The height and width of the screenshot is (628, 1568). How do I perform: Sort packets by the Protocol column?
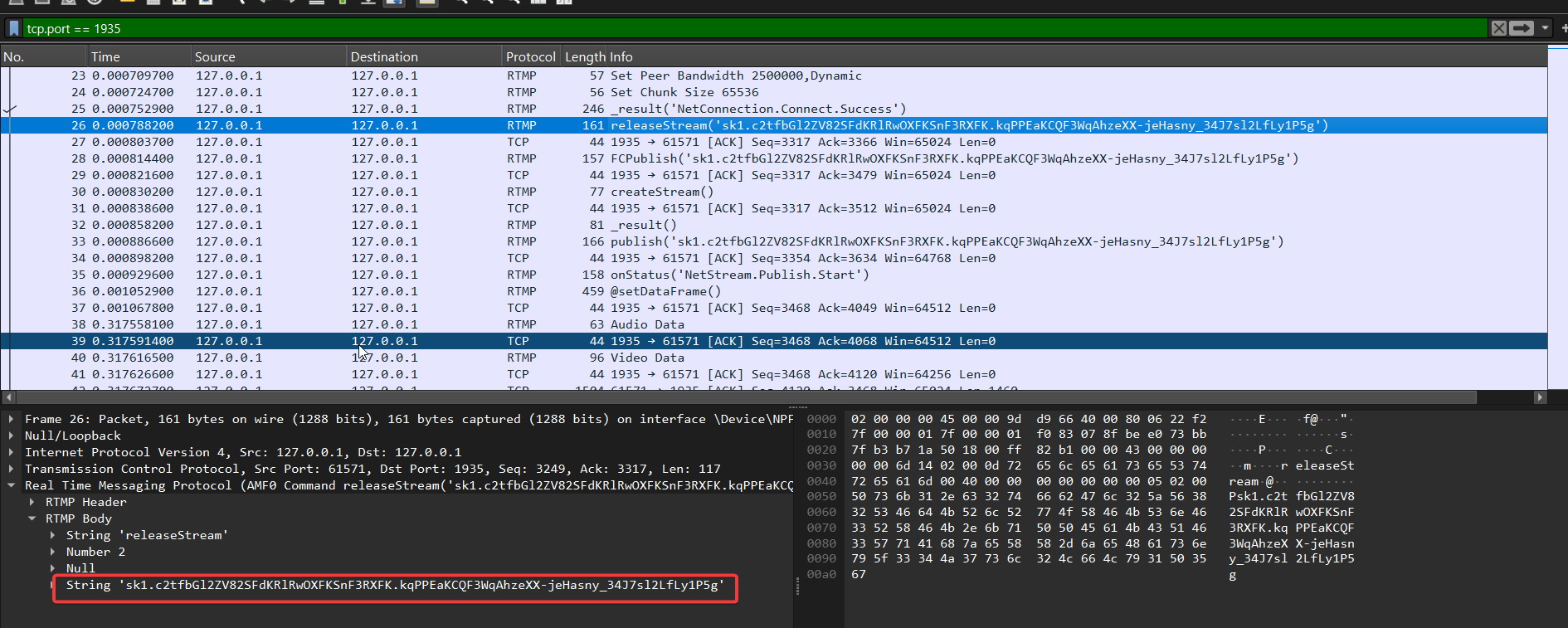[531, 56]
